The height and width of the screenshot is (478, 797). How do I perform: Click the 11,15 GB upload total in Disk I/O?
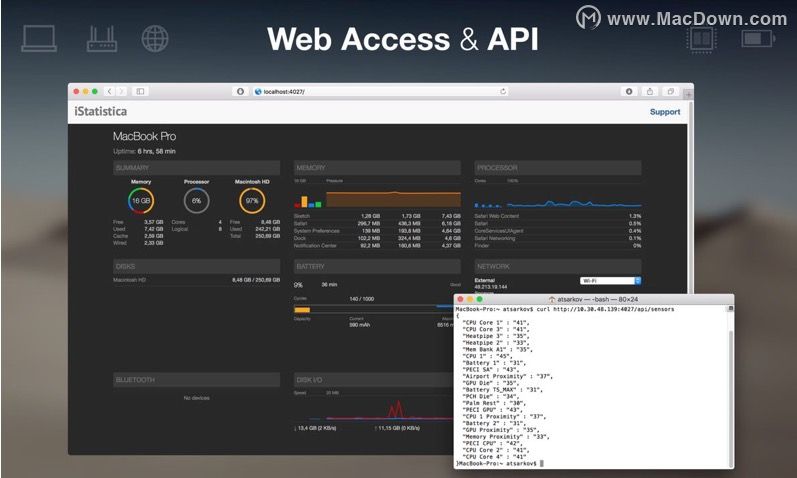397,428
